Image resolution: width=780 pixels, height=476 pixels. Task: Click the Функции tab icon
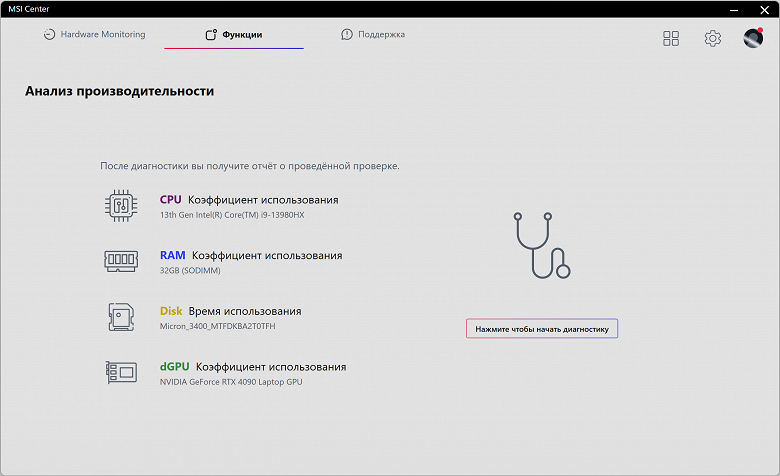211,34
